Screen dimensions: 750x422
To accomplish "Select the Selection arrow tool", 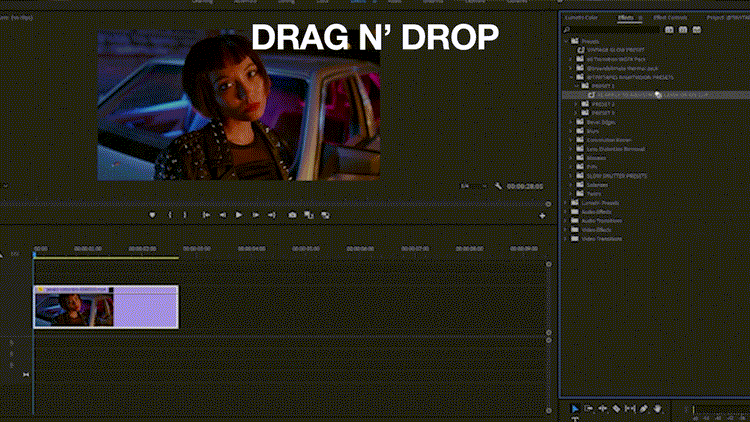I will [574, 408].
